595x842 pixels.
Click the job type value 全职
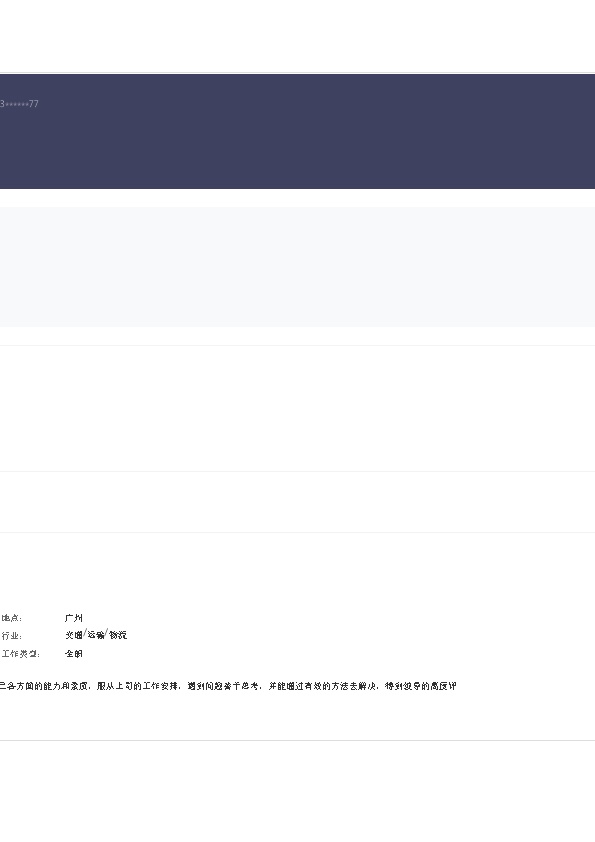[74, 654]
